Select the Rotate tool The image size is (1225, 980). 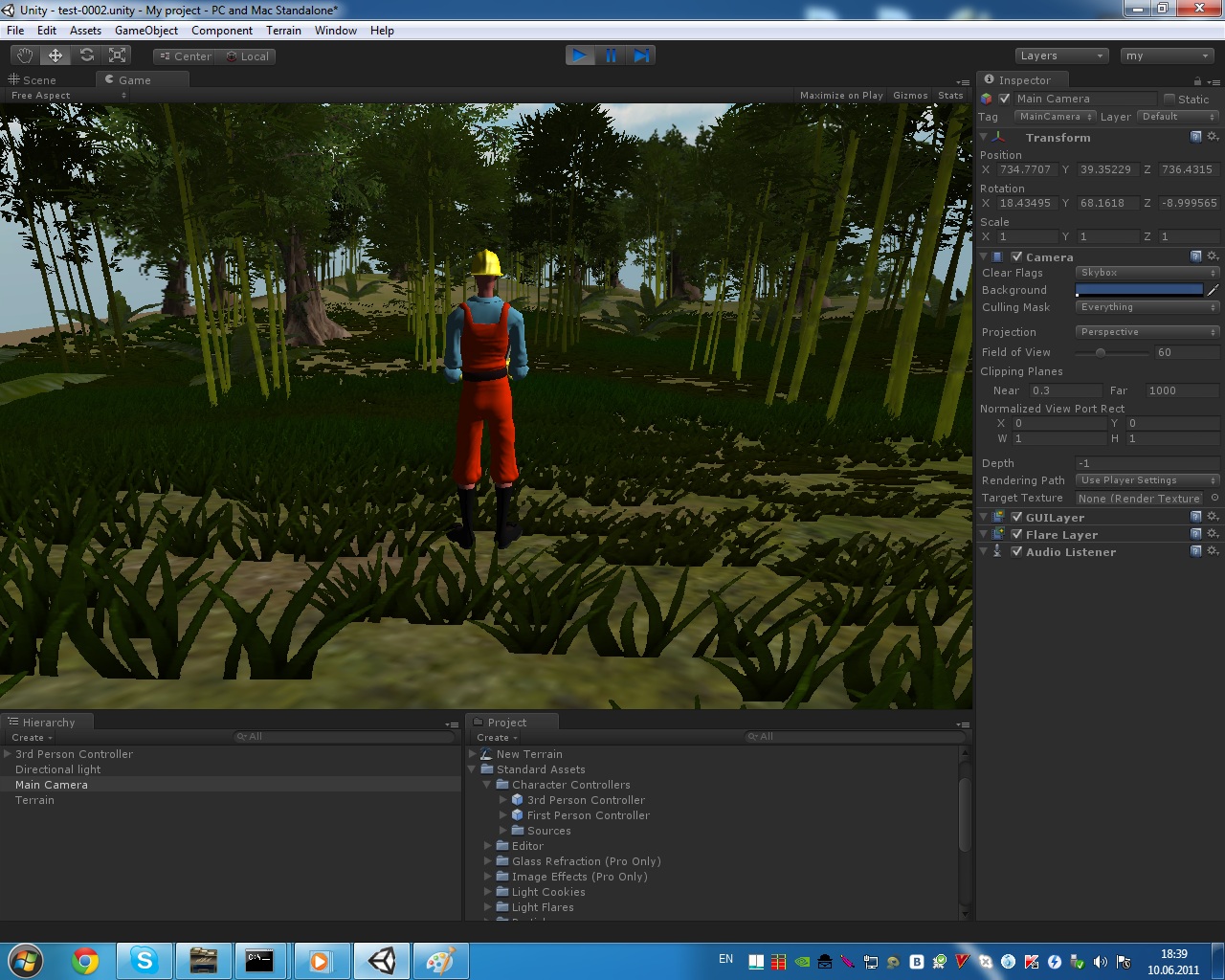tap(87, 56)
